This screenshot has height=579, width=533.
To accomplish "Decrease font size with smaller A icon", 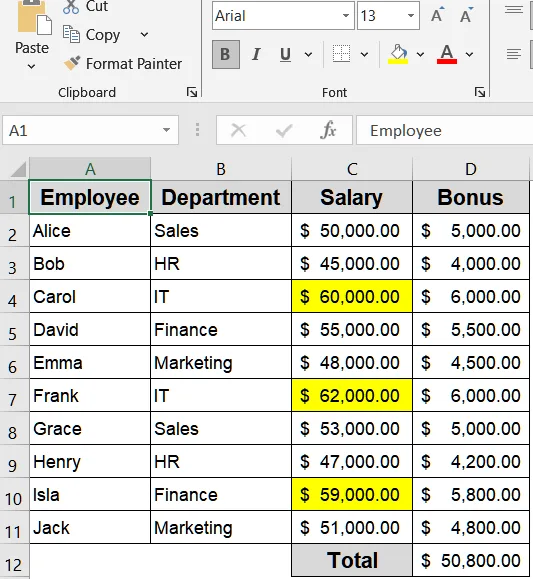I will point(466,15).
